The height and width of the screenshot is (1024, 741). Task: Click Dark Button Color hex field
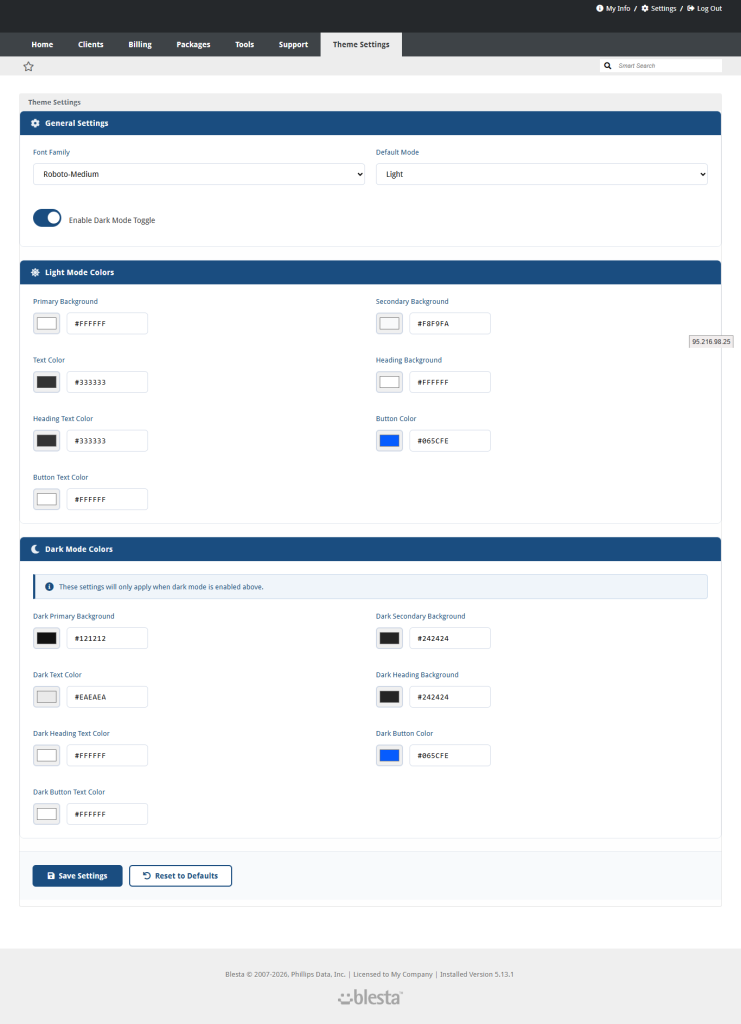click(x=450, y=756)
